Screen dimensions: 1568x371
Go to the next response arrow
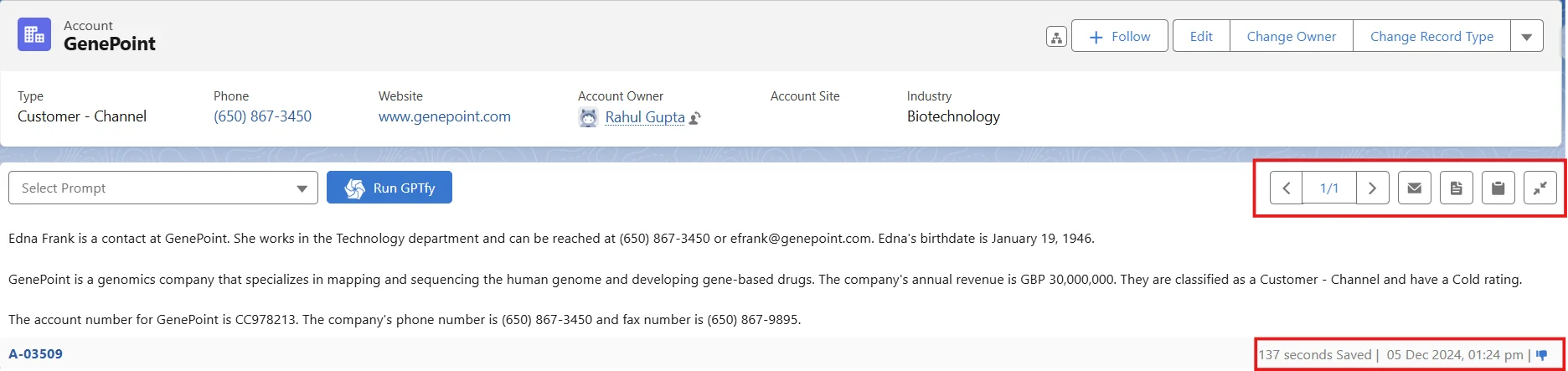(x=1372, y=188)
